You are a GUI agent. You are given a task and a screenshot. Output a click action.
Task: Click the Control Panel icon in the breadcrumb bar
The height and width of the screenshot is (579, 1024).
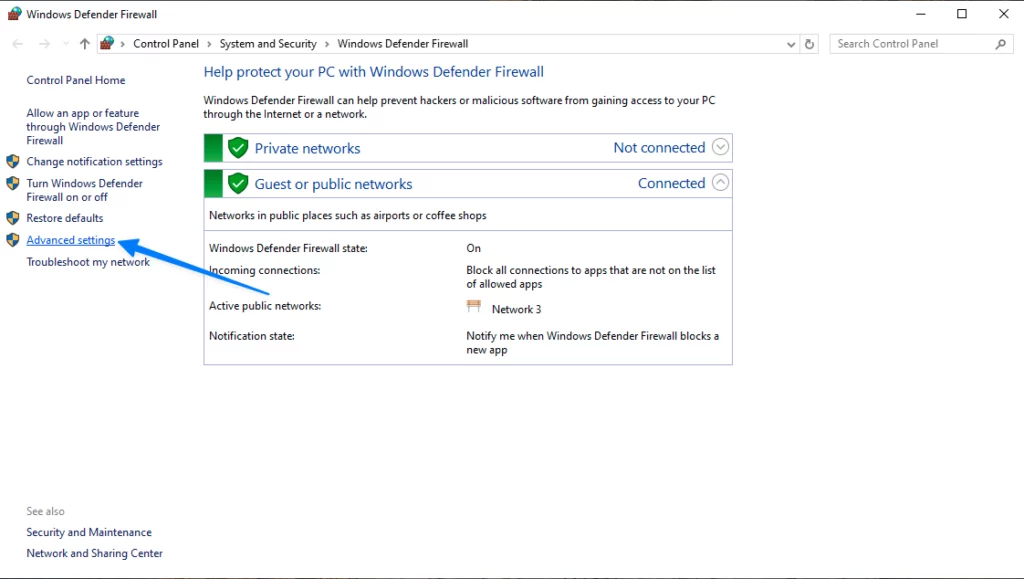tap(107, 43)
